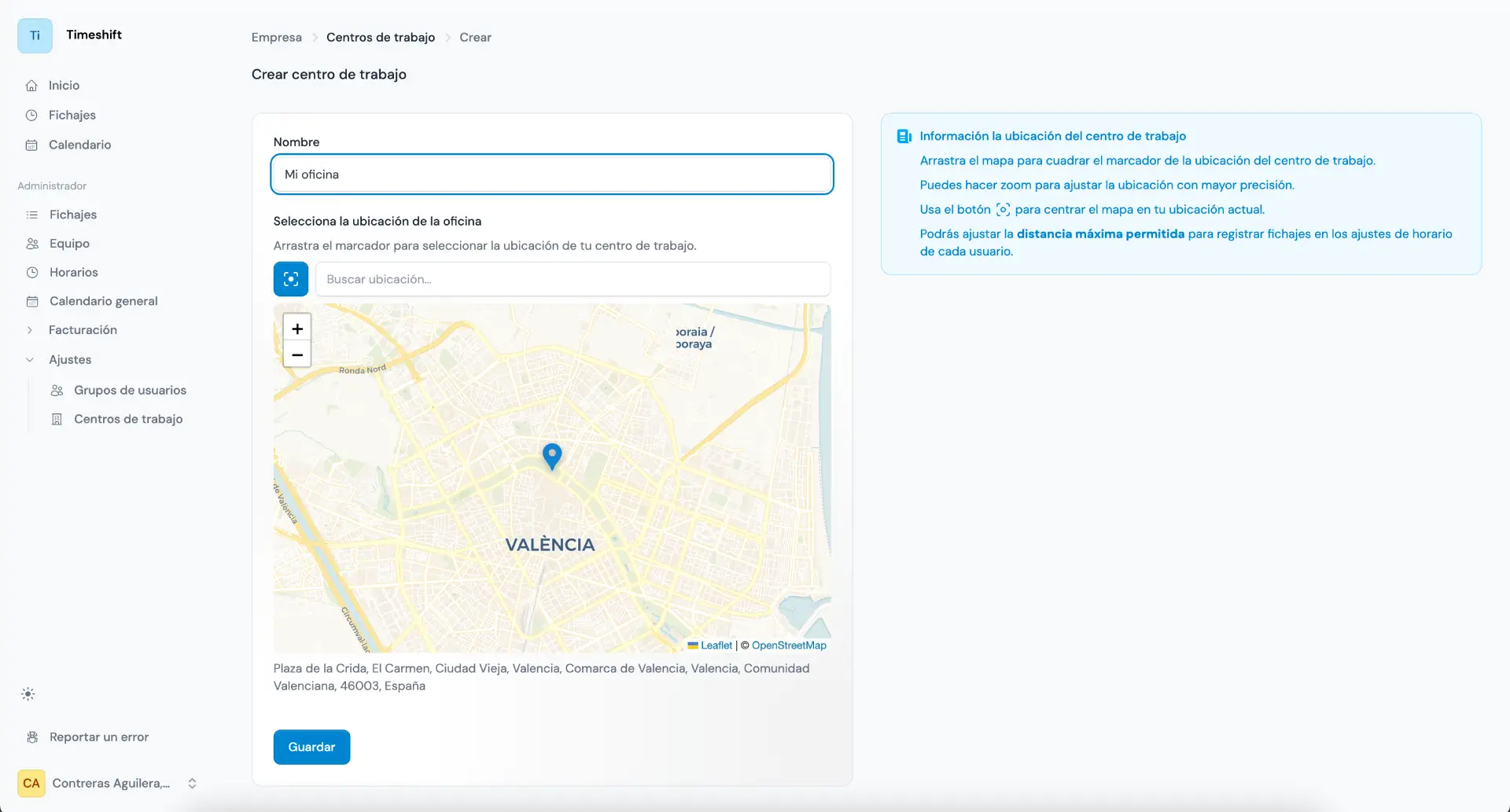Viewport: 1510px width, 812px height.
Task: Collapse the Ajustes section
Action: point(29,359)
